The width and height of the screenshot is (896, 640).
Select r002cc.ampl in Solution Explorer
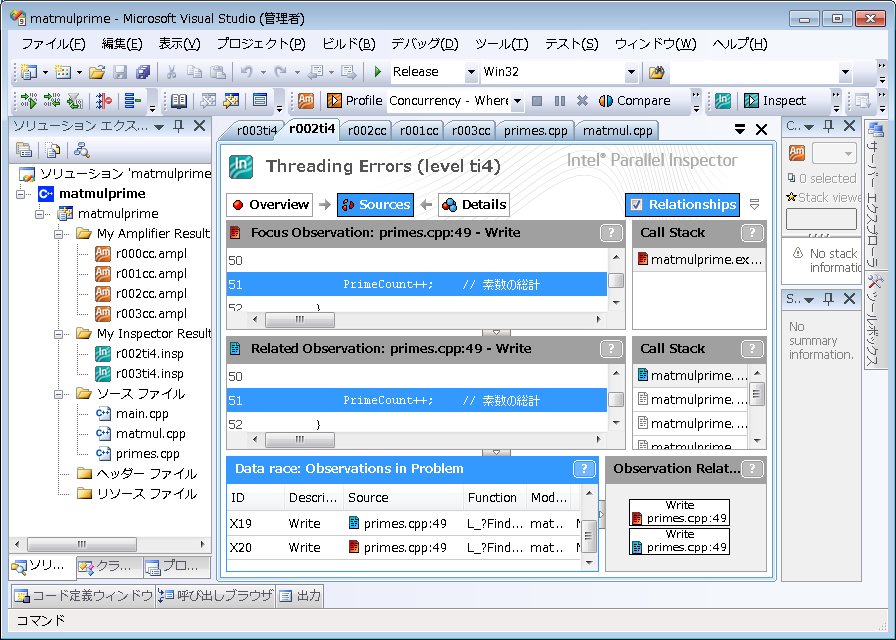(141, 294)
